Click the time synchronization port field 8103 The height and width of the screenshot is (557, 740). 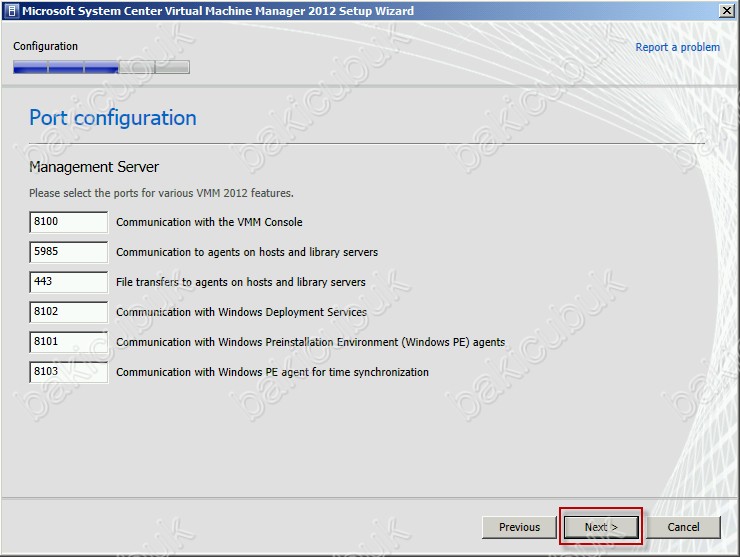(68, 372)
